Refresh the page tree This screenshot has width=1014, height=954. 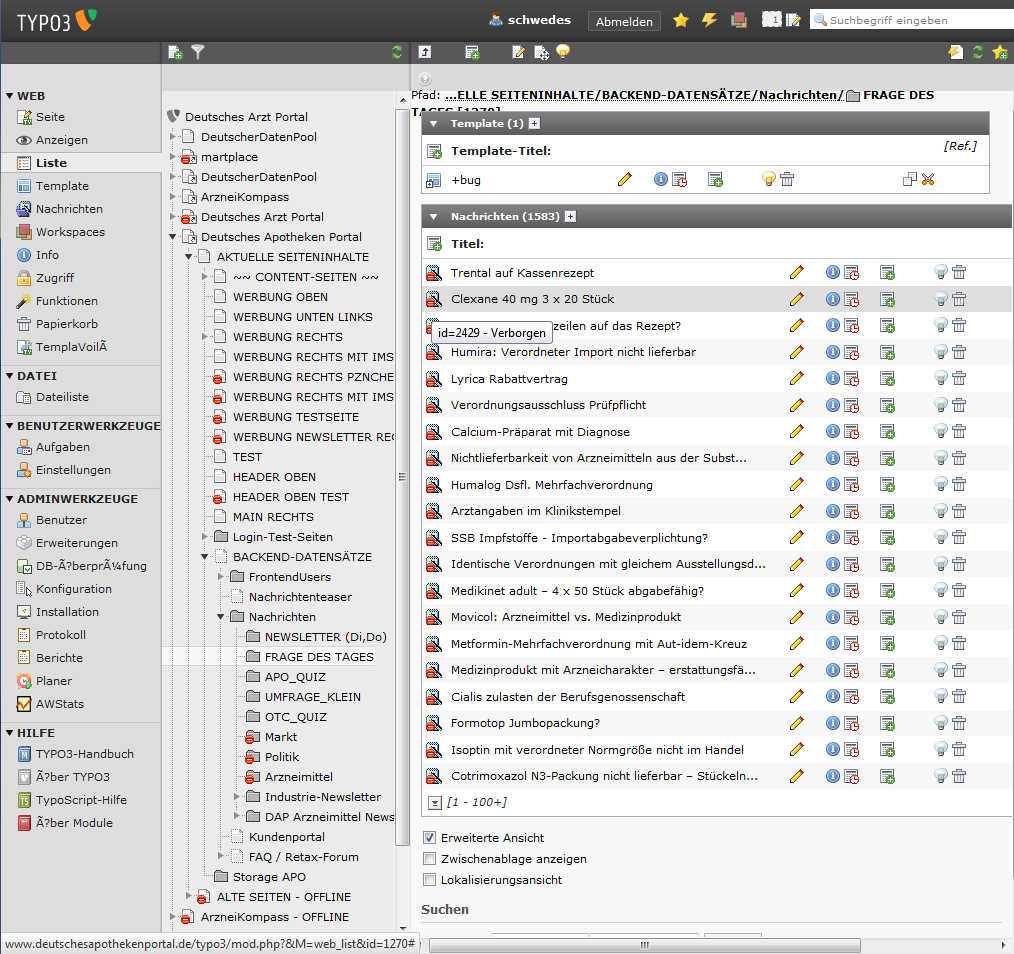coord(397,52)
